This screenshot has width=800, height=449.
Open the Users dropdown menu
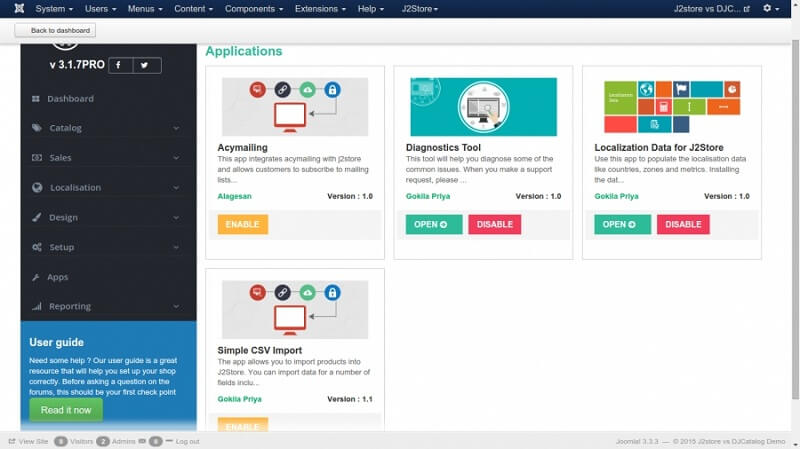pyautogui.click(x=101, y=9)
